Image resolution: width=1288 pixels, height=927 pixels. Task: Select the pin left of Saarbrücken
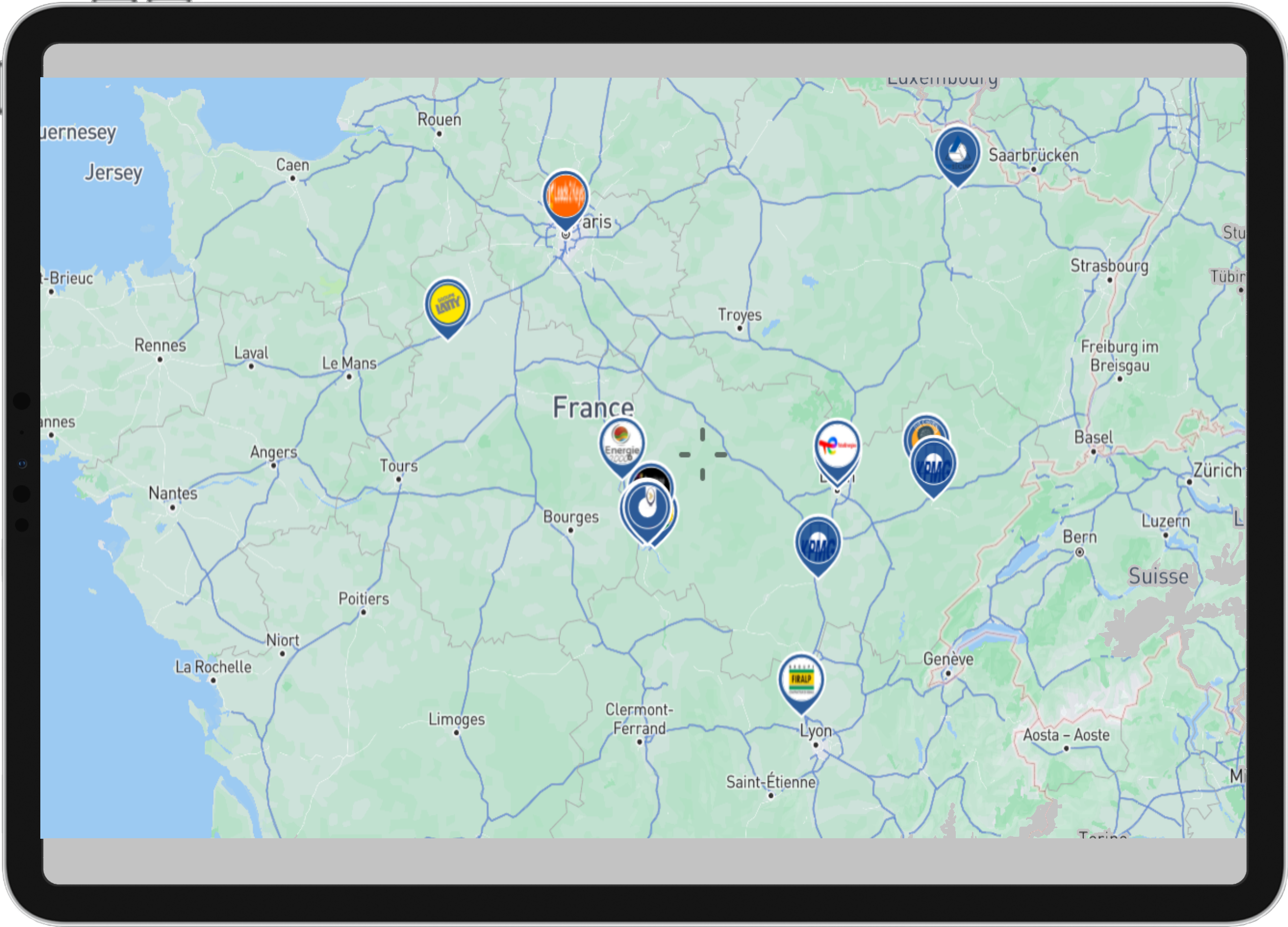957,152
